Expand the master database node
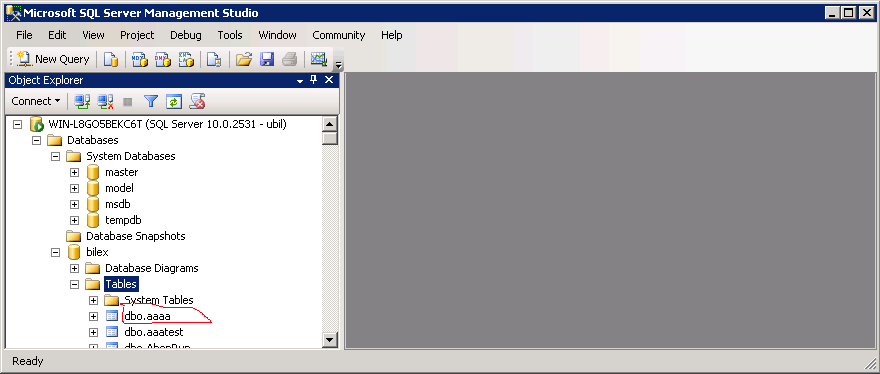Viewport: 880px width, 374px height. tap(74, 172)
